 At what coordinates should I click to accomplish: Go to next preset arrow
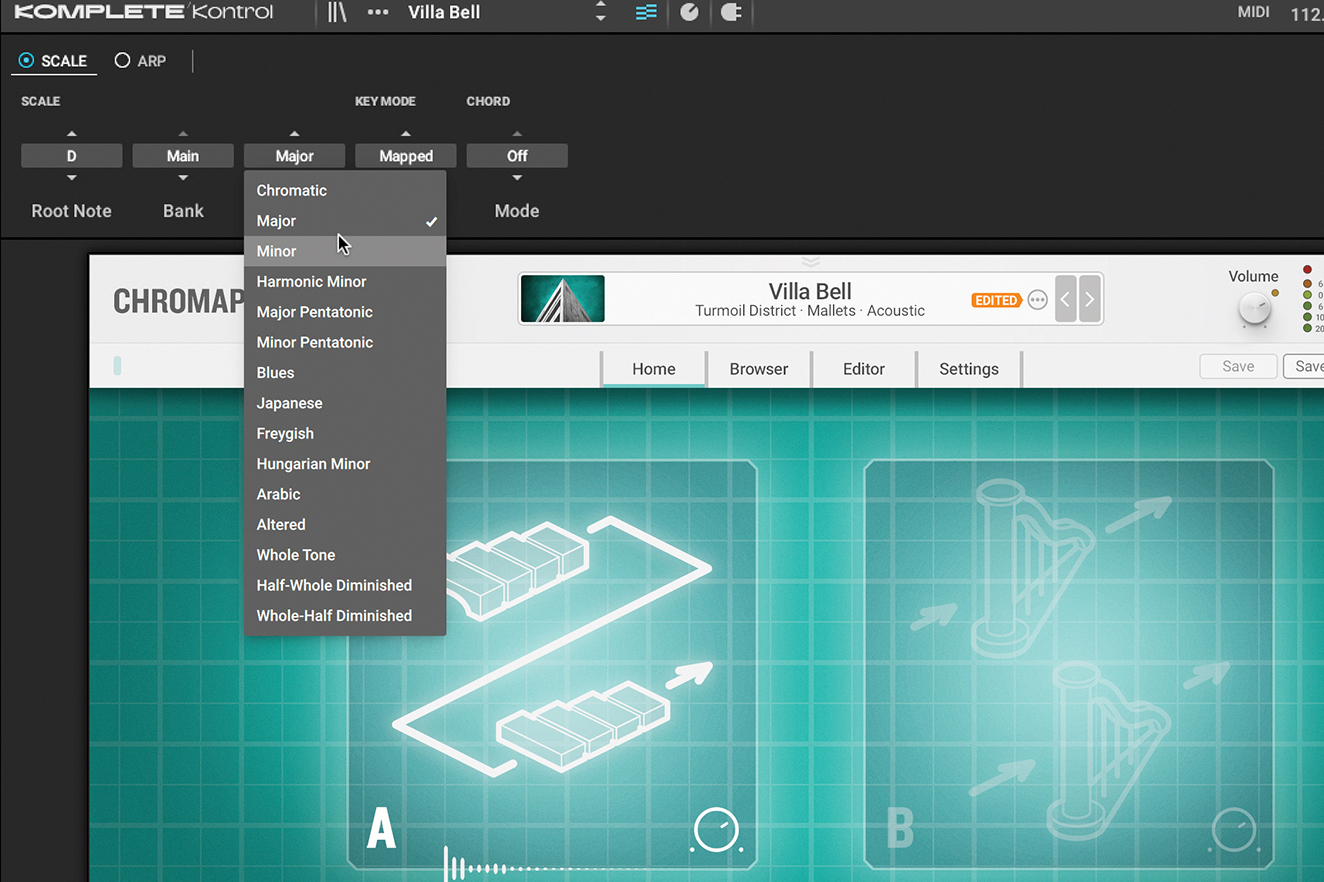pyautogui.click(x=1090, y=299)
